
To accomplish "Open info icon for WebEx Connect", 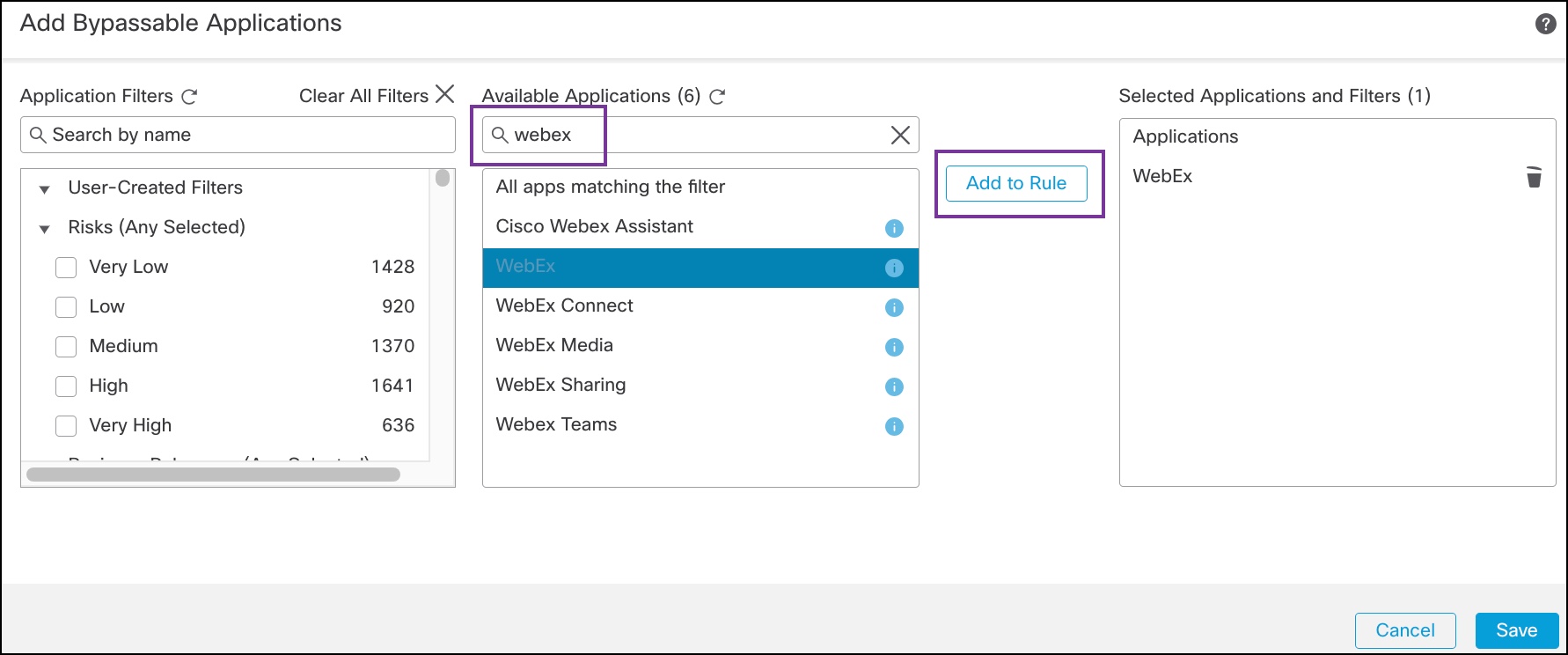I will pyautogui.click(x=894, y=308).
